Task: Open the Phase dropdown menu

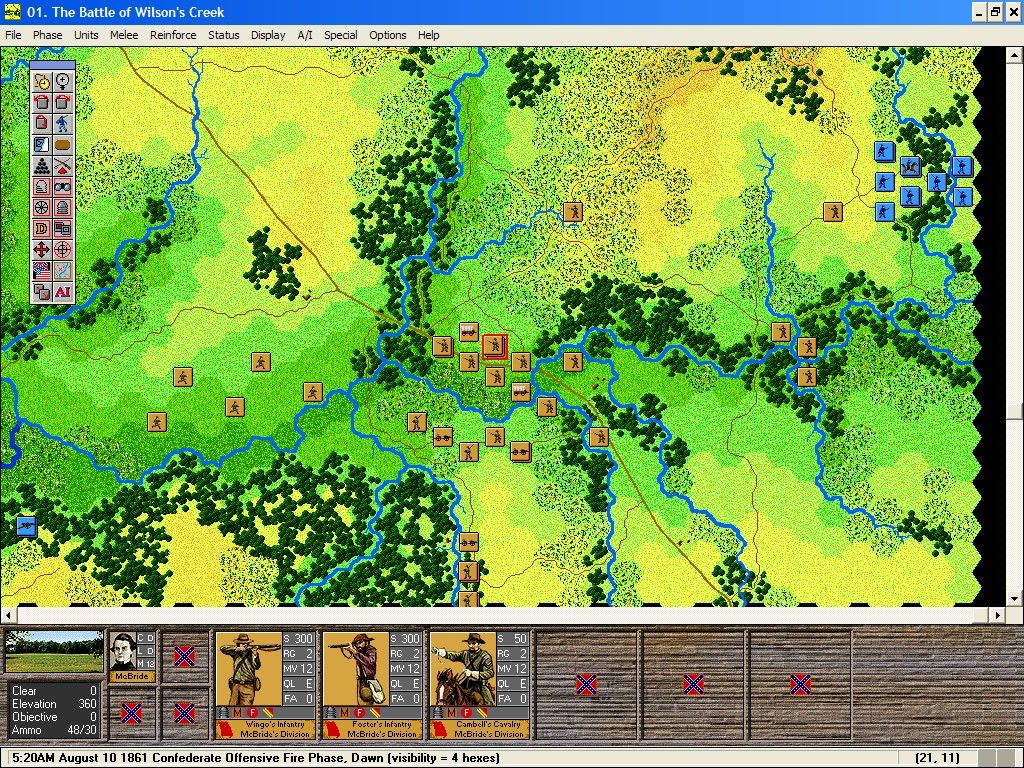Action: point(47,35)
